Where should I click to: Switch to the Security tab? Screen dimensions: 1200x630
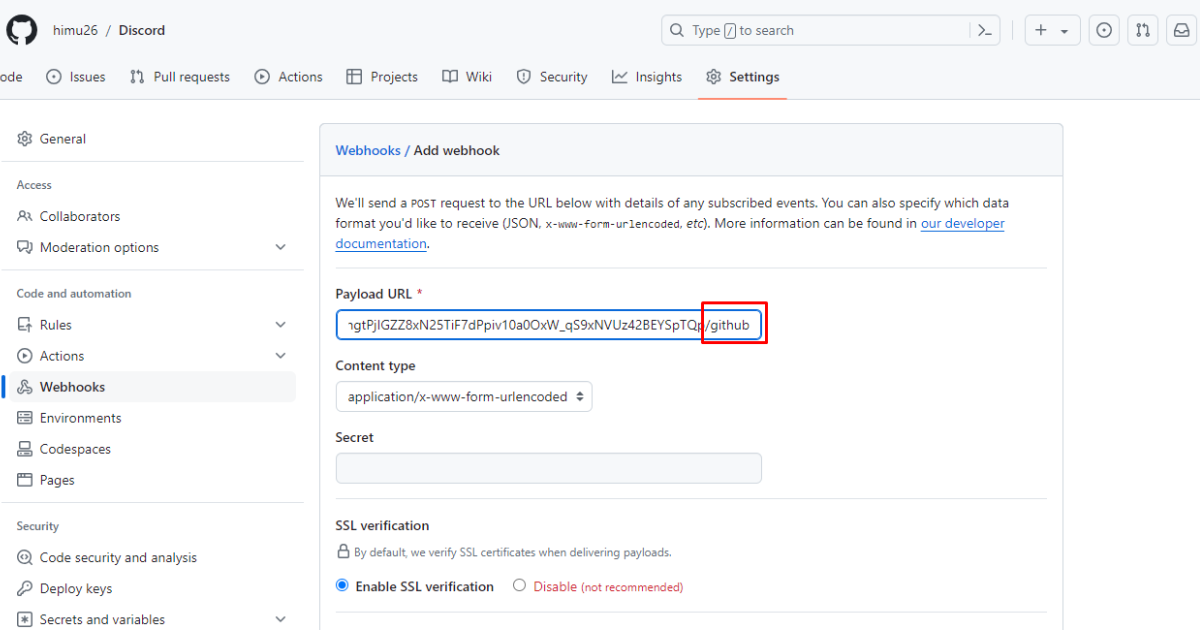tap(552, 77)
